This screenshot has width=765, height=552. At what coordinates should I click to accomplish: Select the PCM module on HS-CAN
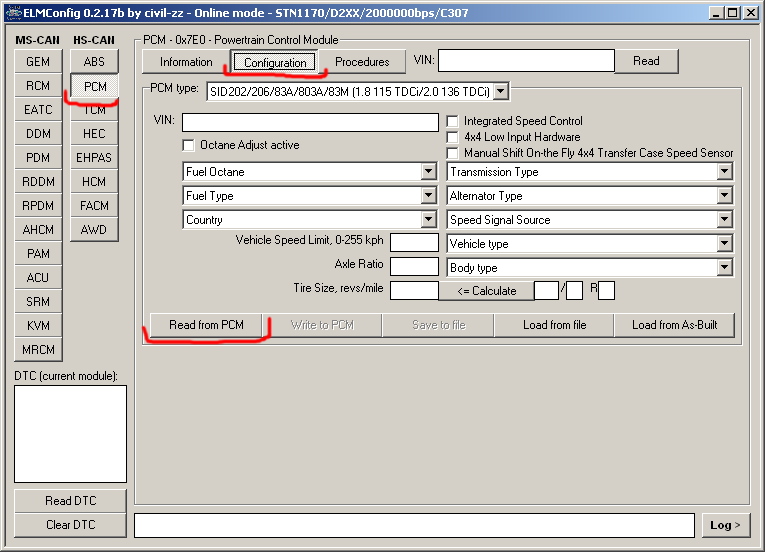[x=94, y=86]
